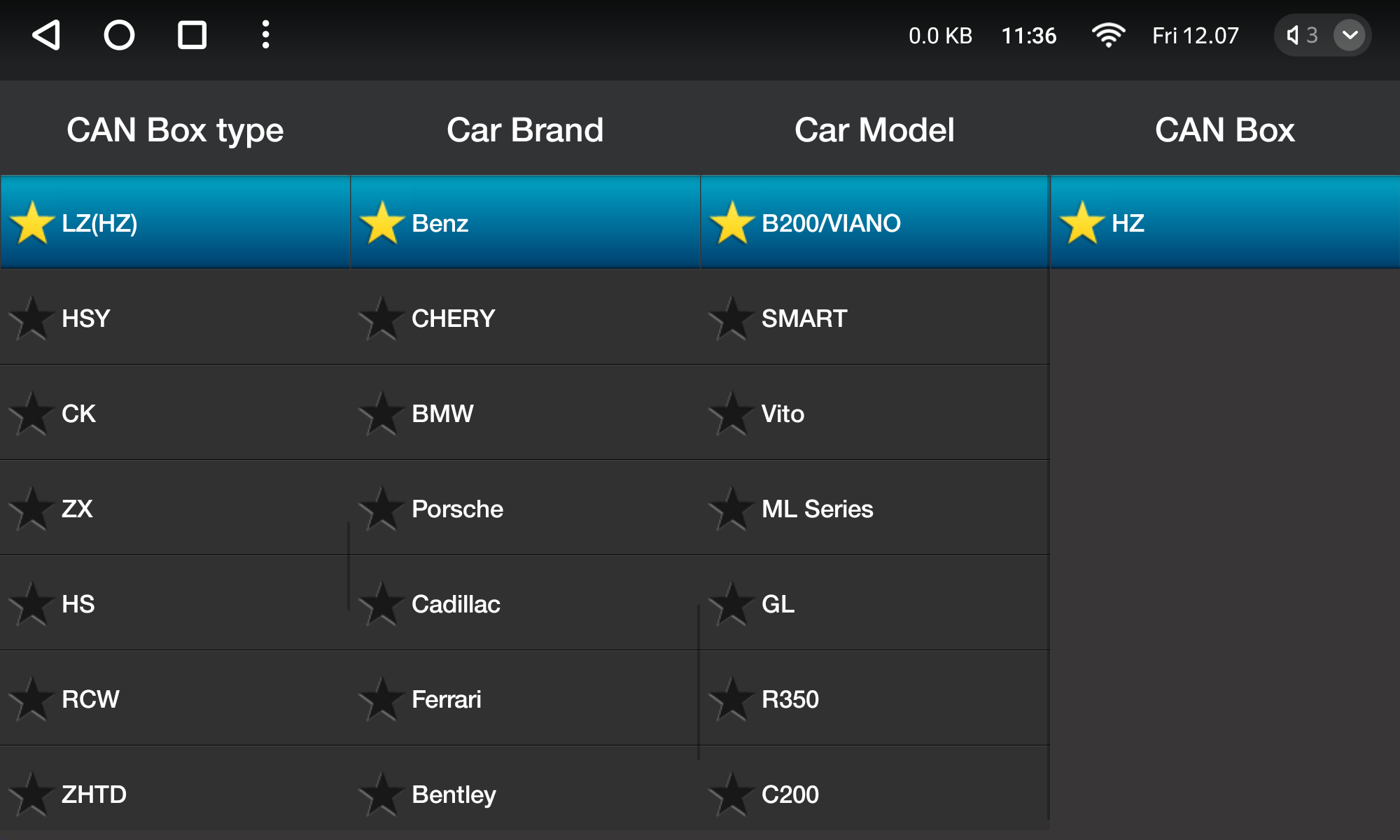Pick the R350 car model

coord(875,699)
